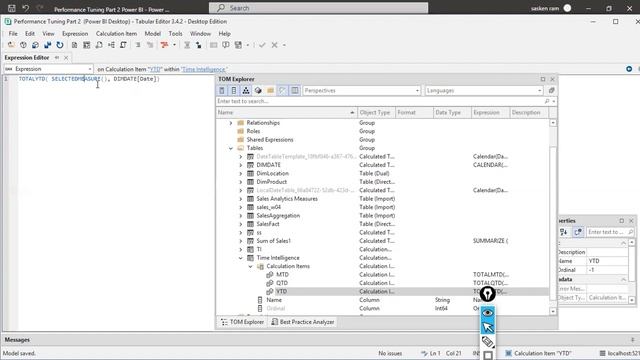The height and width of the screenshot is (360, 640).
Task: Open the File menu
Action: [13, 33]
